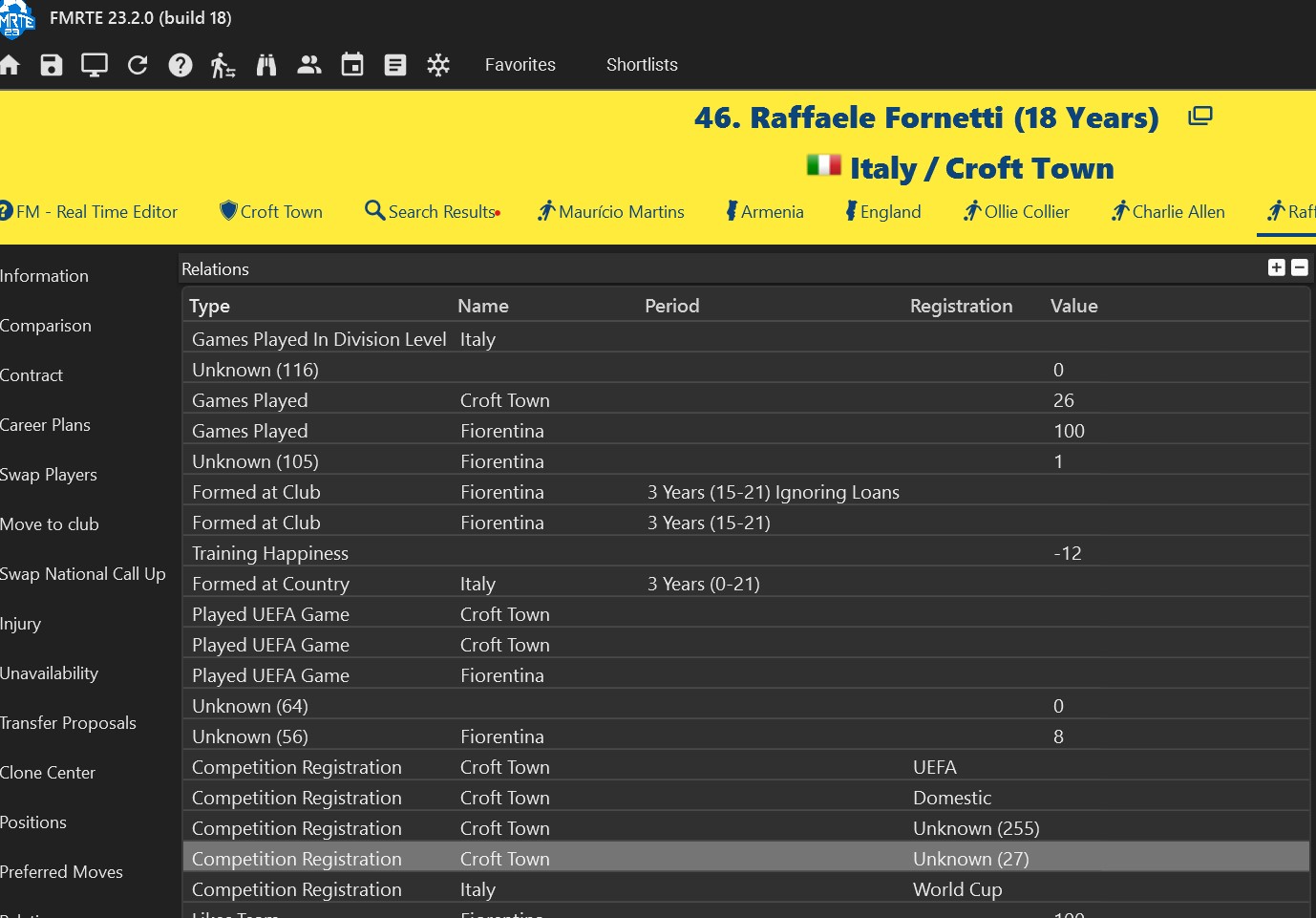Open Search using the binoculars icon
This screenshot has width=1316, height=918.
(266, 65)
